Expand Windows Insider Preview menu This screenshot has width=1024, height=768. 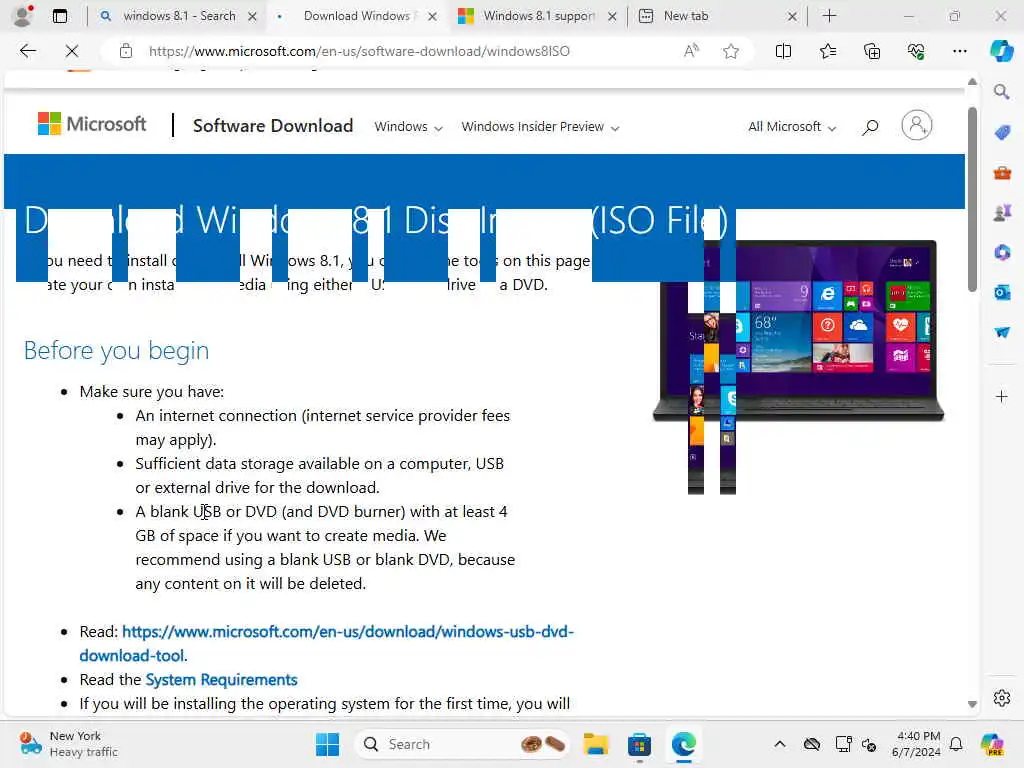pyautogui.click(x=540, y=127)
